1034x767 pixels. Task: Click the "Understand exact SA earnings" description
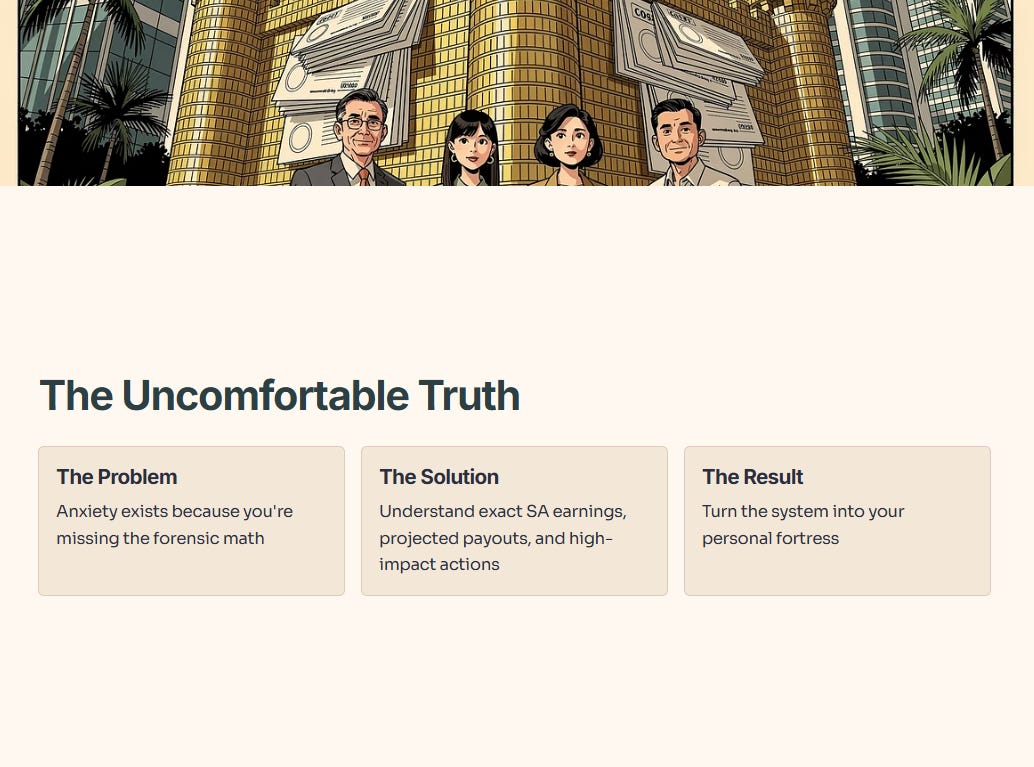tap(502, 512)
